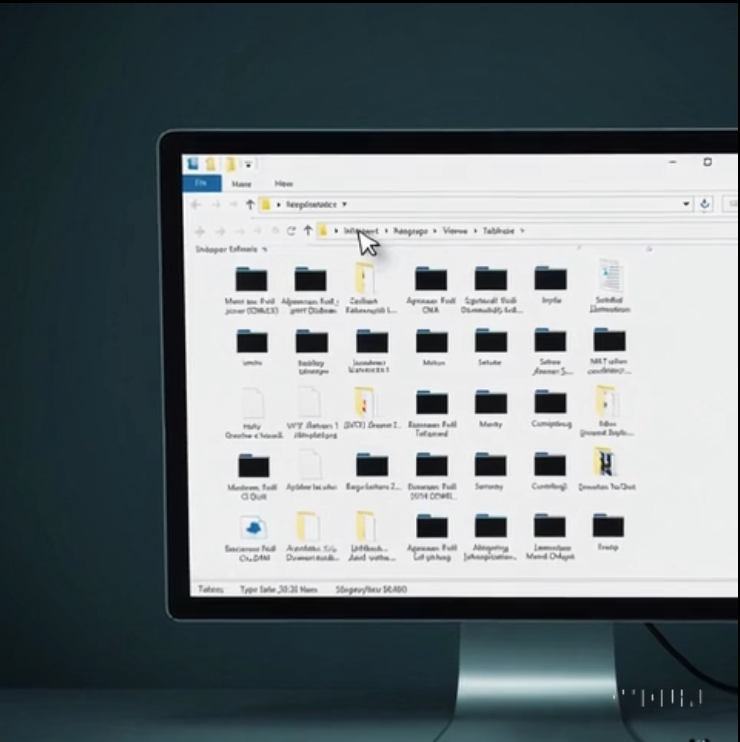The width and height of the screenshot is (740, 742).
Task: Open the blue File ribbon tab
Action: [202, 183]
